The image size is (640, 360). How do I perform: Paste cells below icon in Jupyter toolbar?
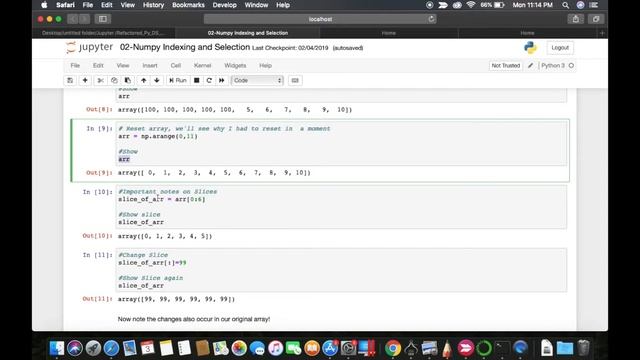[128, 80]
